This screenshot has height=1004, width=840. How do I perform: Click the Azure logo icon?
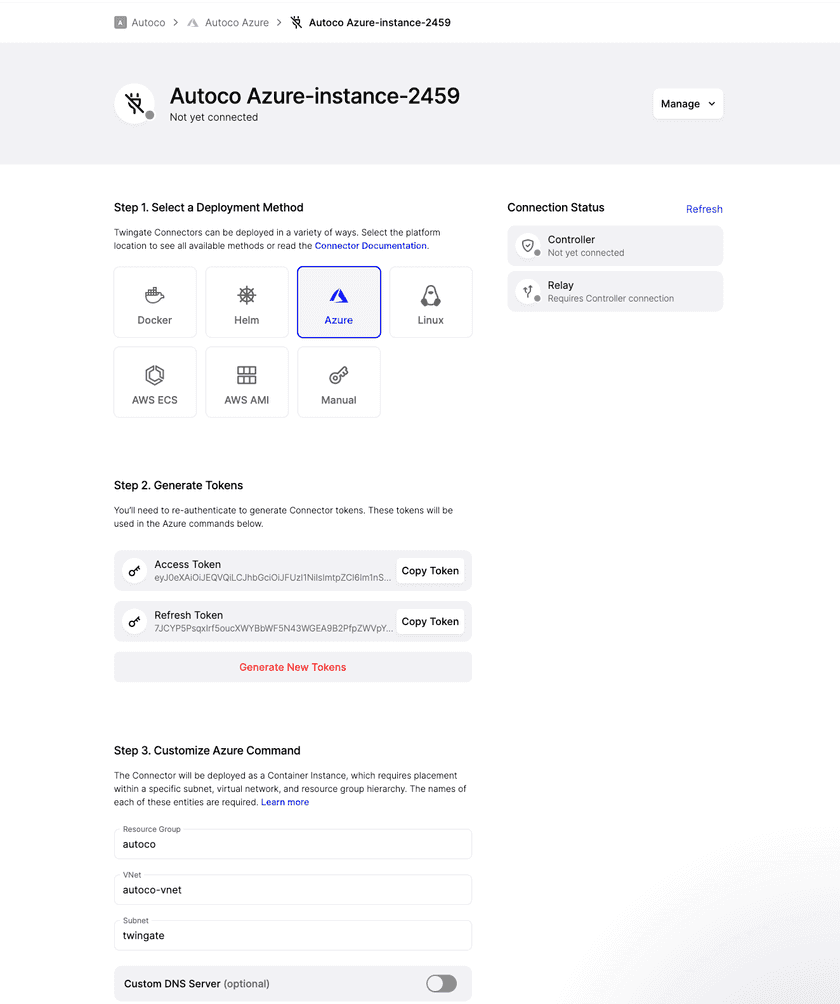pyautogui.click(x=339, y=295)
